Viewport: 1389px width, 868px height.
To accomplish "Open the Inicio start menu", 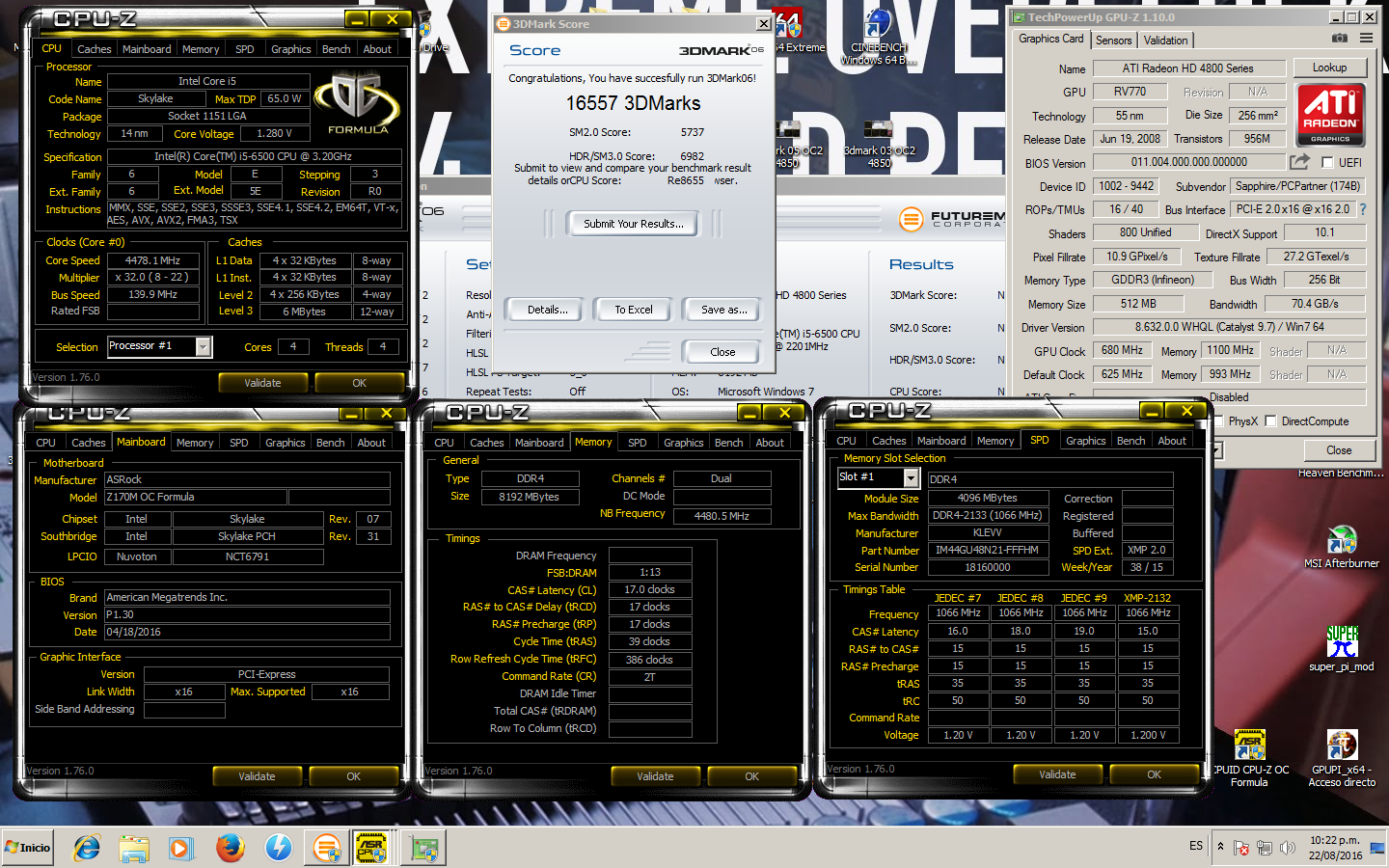I will click(28, 848).
